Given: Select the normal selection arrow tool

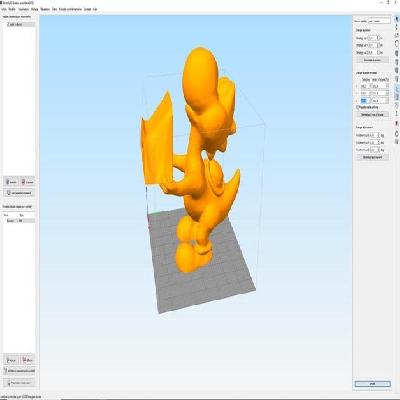Looking at the screenshot, I should (396, 18).
